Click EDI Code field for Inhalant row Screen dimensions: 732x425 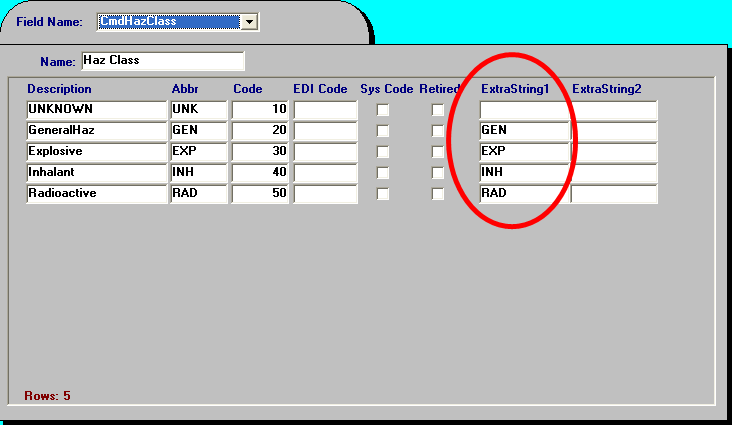[x=325, y=173]
